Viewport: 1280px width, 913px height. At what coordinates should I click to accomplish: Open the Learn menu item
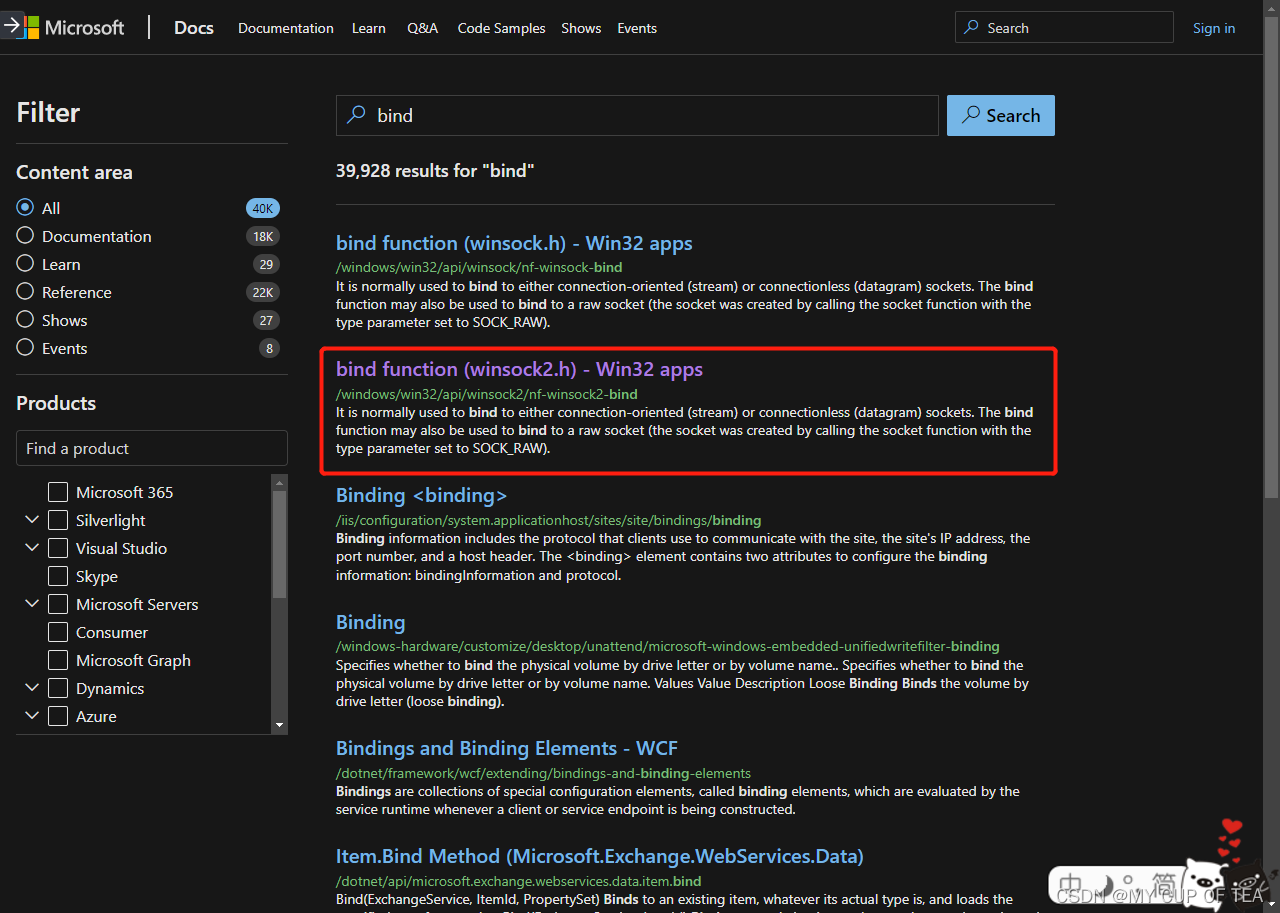click(369, 28)
